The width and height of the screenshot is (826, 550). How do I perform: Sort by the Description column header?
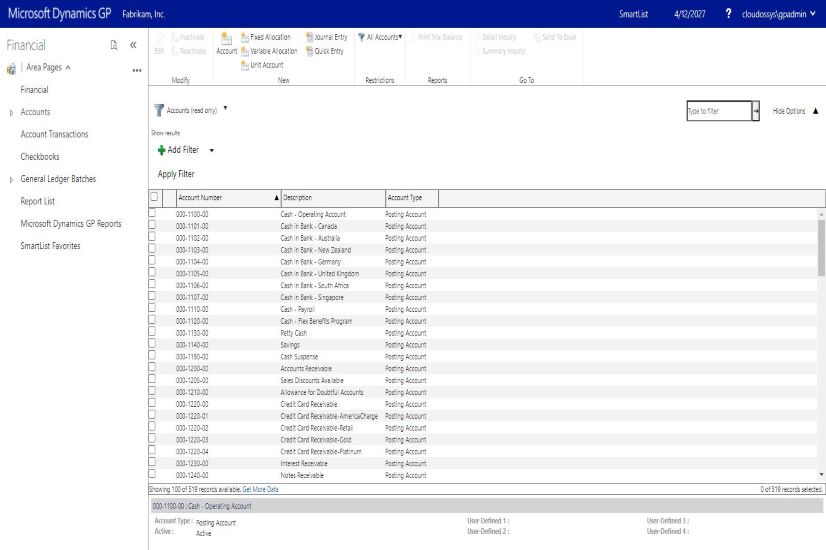(333, 198)
